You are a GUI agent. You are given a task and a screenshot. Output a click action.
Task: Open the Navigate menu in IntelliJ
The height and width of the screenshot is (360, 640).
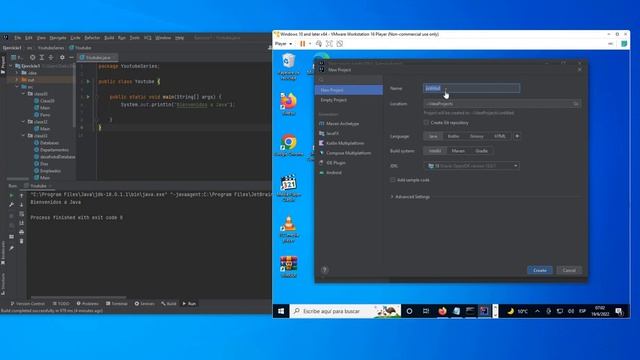click(x=58, y=38)
